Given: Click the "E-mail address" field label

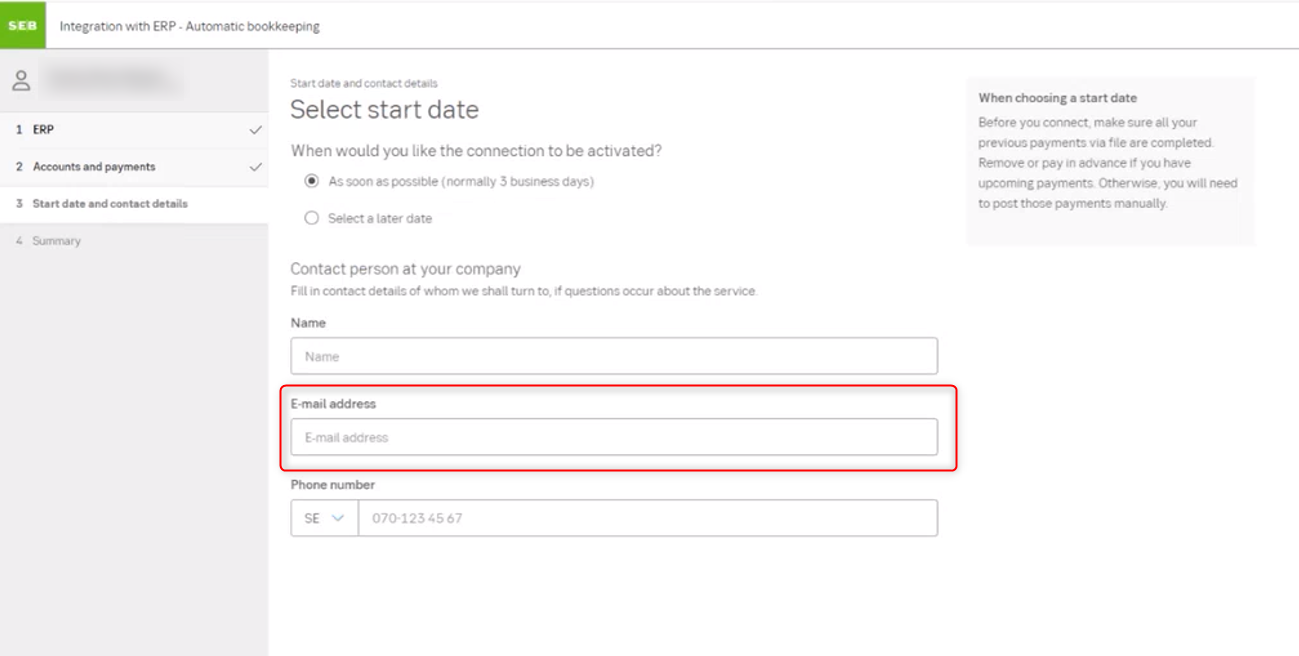Looking at the screenshot, I should pyautogui.click(x=332, y=404).
